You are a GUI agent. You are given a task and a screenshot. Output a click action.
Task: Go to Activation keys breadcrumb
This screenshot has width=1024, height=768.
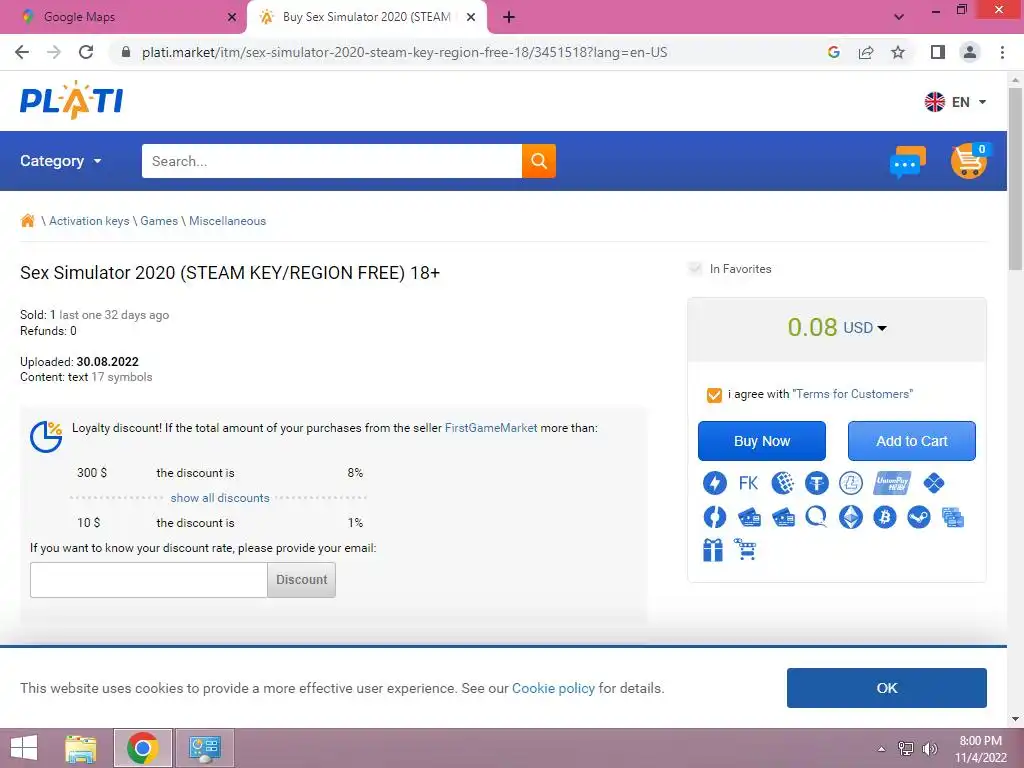[89, 221]
